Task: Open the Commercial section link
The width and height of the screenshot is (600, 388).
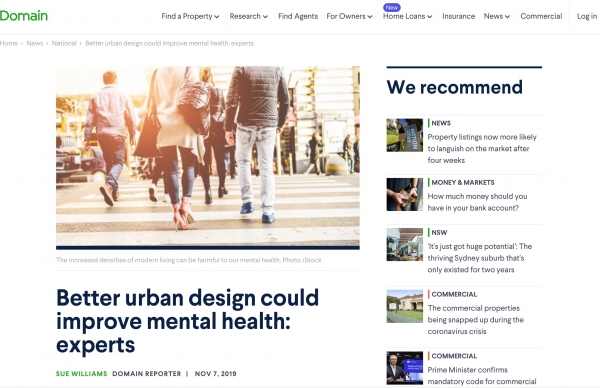Action: click(x=541, y=16)
